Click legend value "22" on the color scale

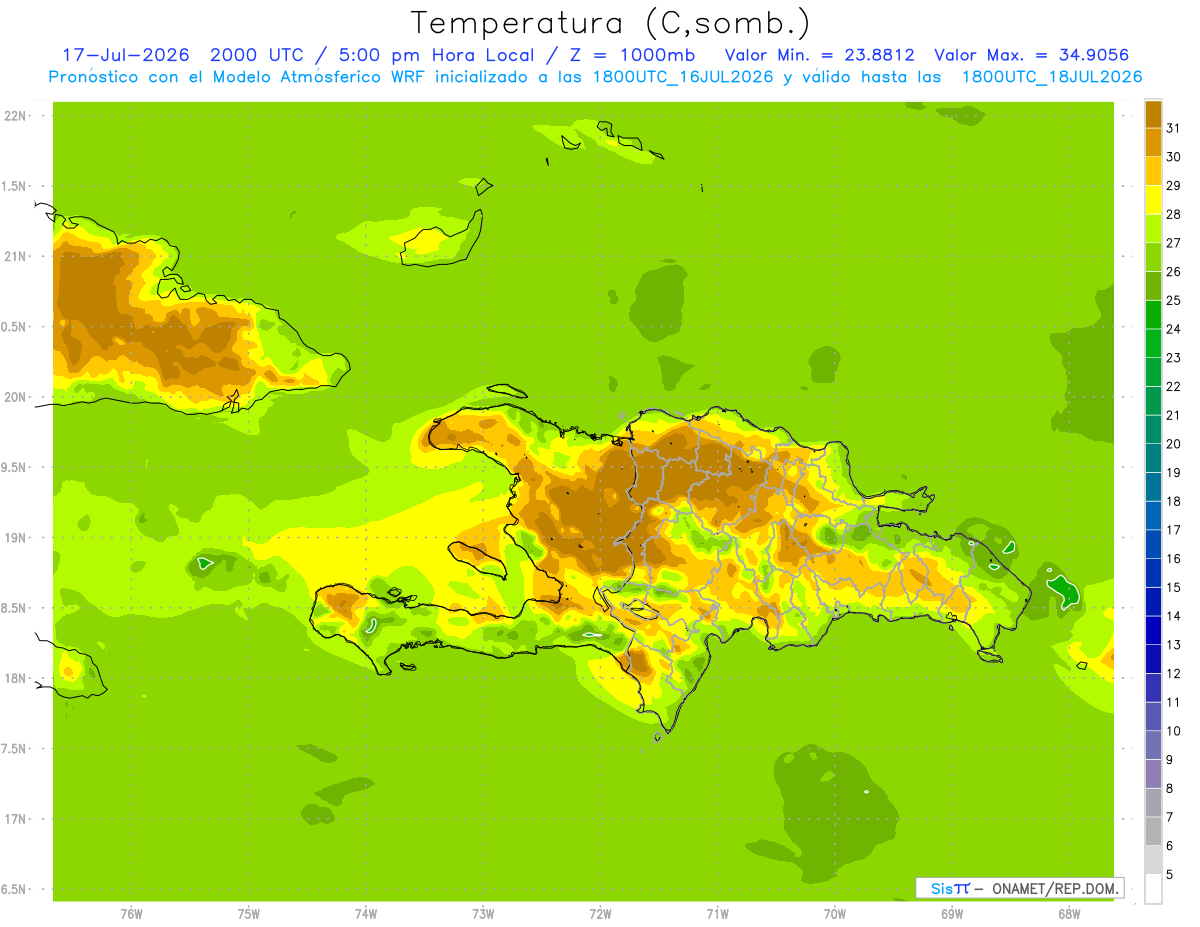[1173, 387]
